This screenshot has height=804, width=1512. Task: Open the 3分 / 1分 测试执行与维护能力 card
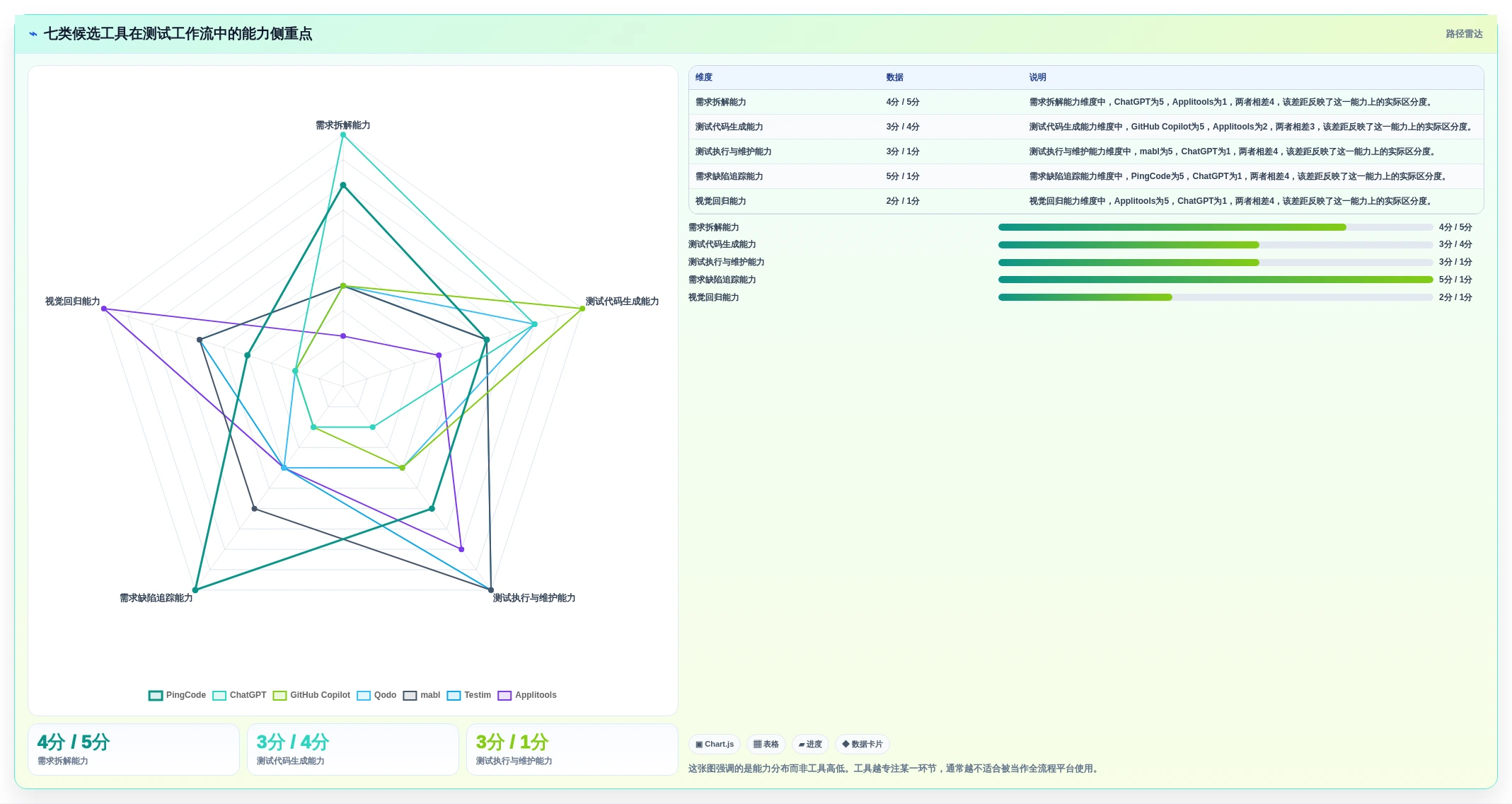[x=572, y=750]
